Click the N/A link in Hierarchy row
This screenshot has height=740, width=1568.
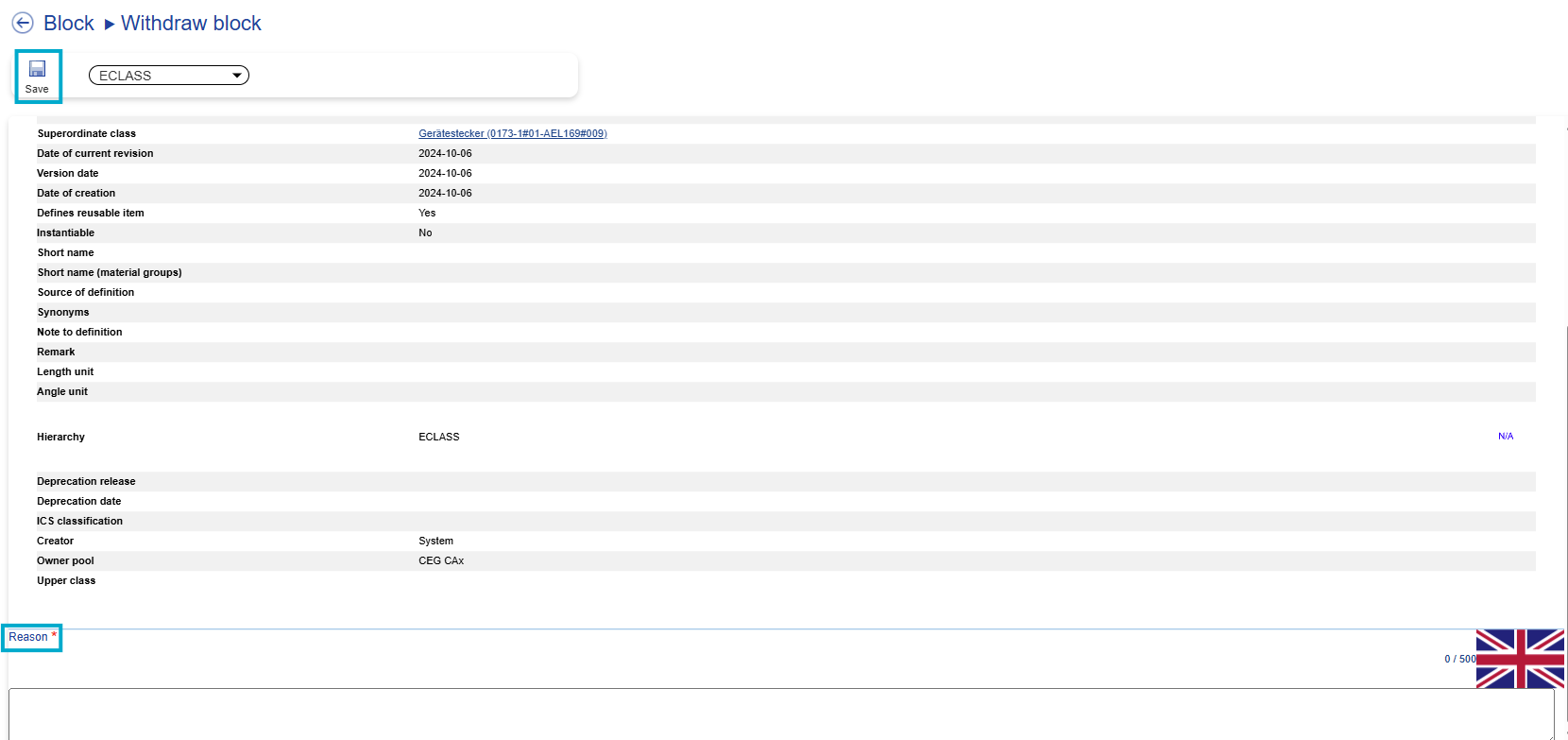[x=1505, y=437]
